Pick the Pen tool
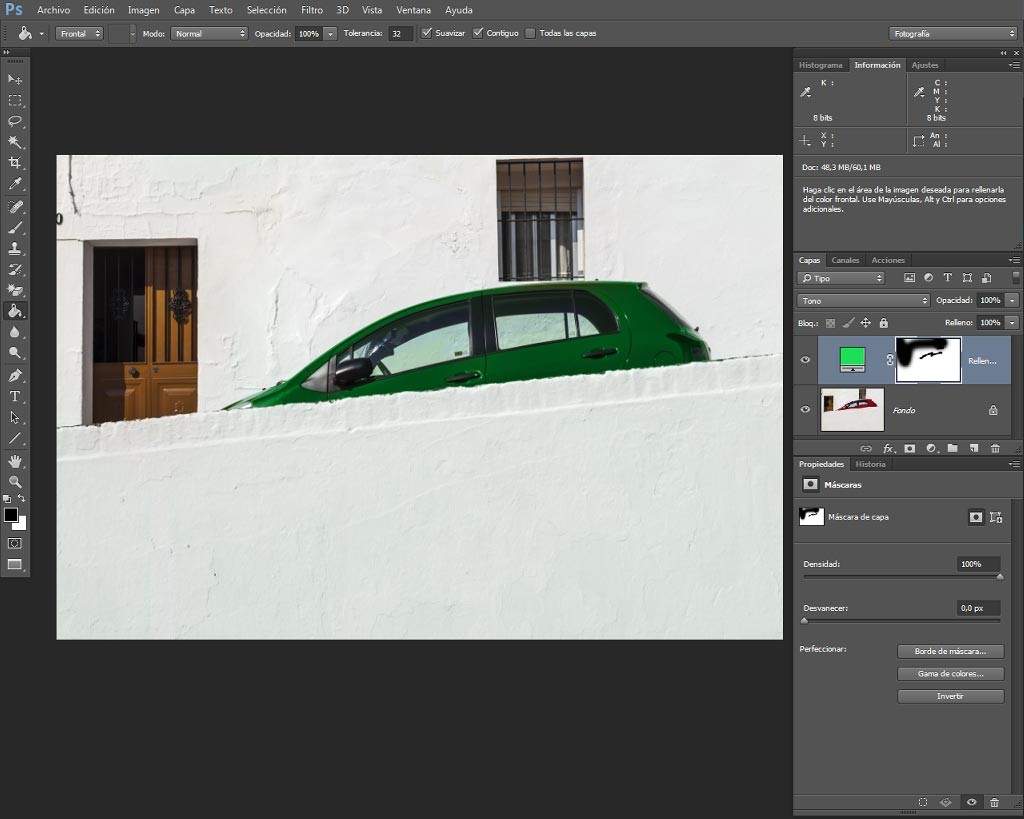Screen dimensions: 1024x819 pyautogui.click(x=14, y=375)
